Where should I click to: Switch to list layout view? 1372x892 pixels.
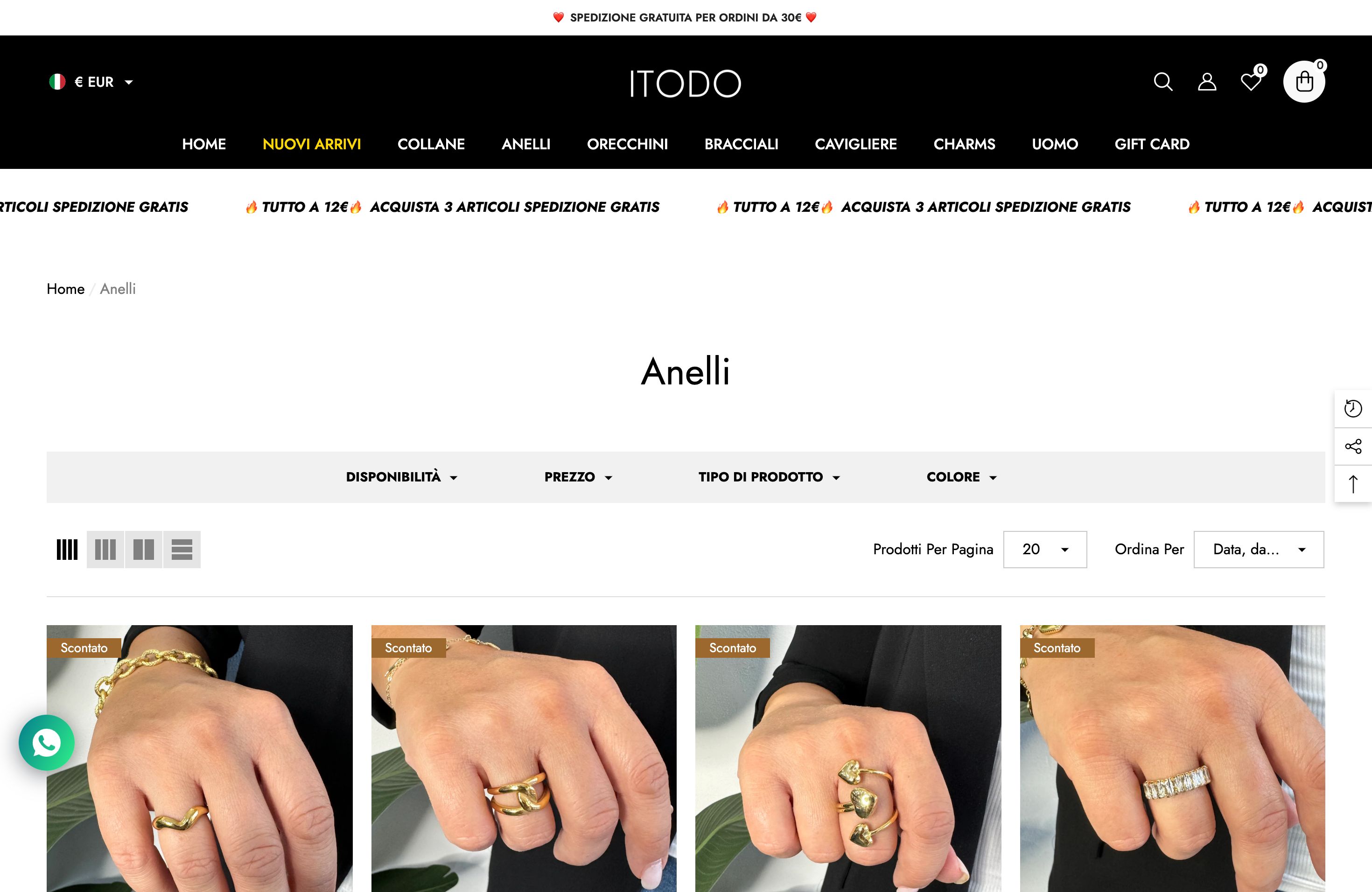pyautogui.click(x=182, y=549)
